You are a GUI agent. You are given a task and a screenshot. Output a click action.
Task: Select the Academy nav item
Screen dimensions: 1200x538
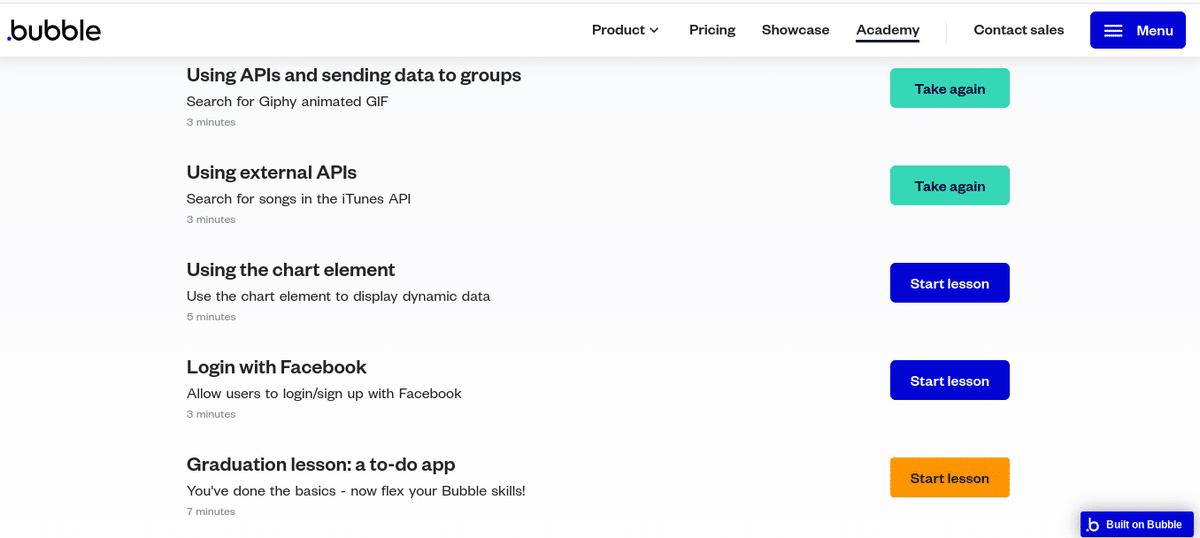887,31
